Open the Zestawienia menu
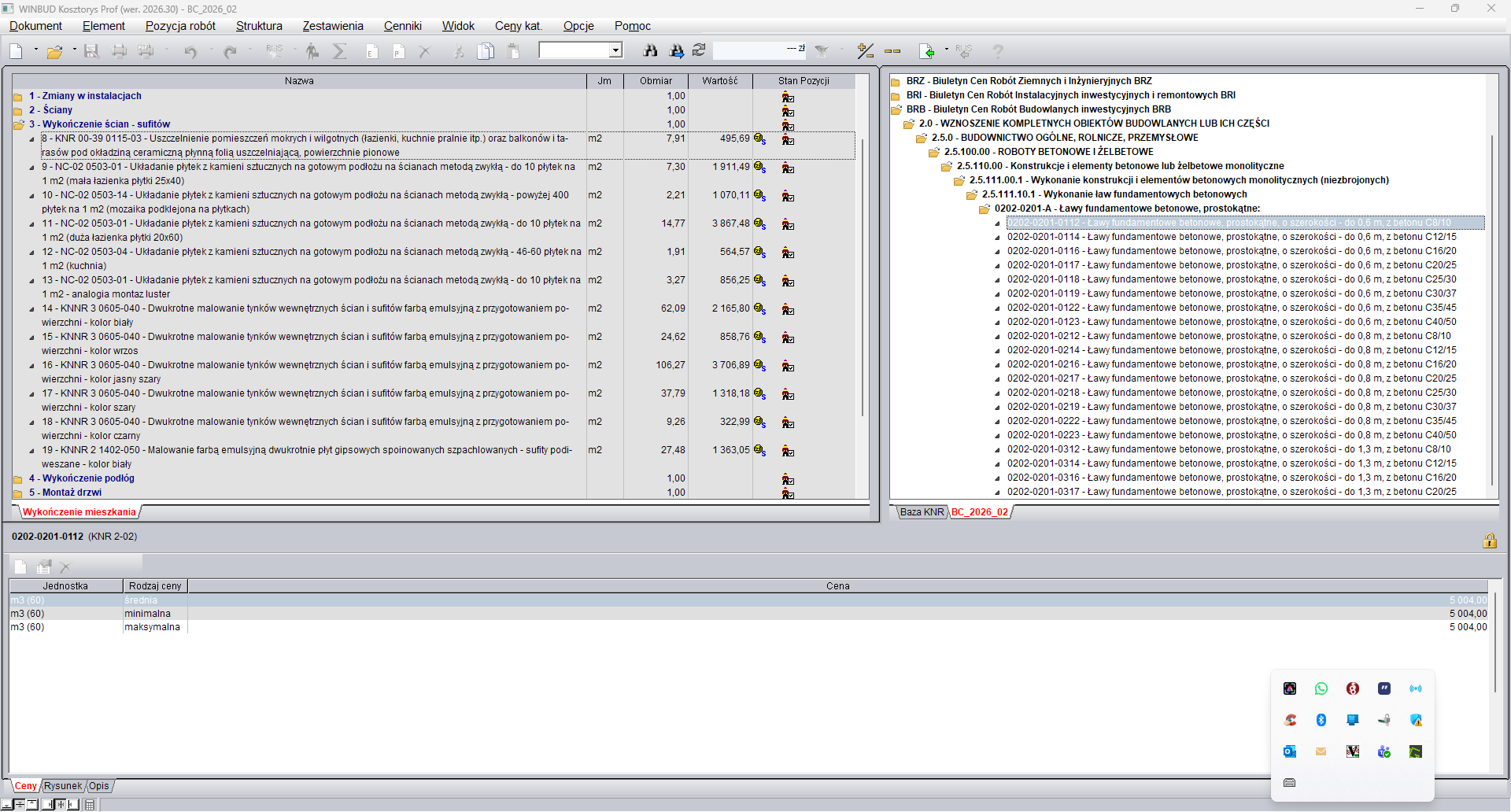 [333, 26]
